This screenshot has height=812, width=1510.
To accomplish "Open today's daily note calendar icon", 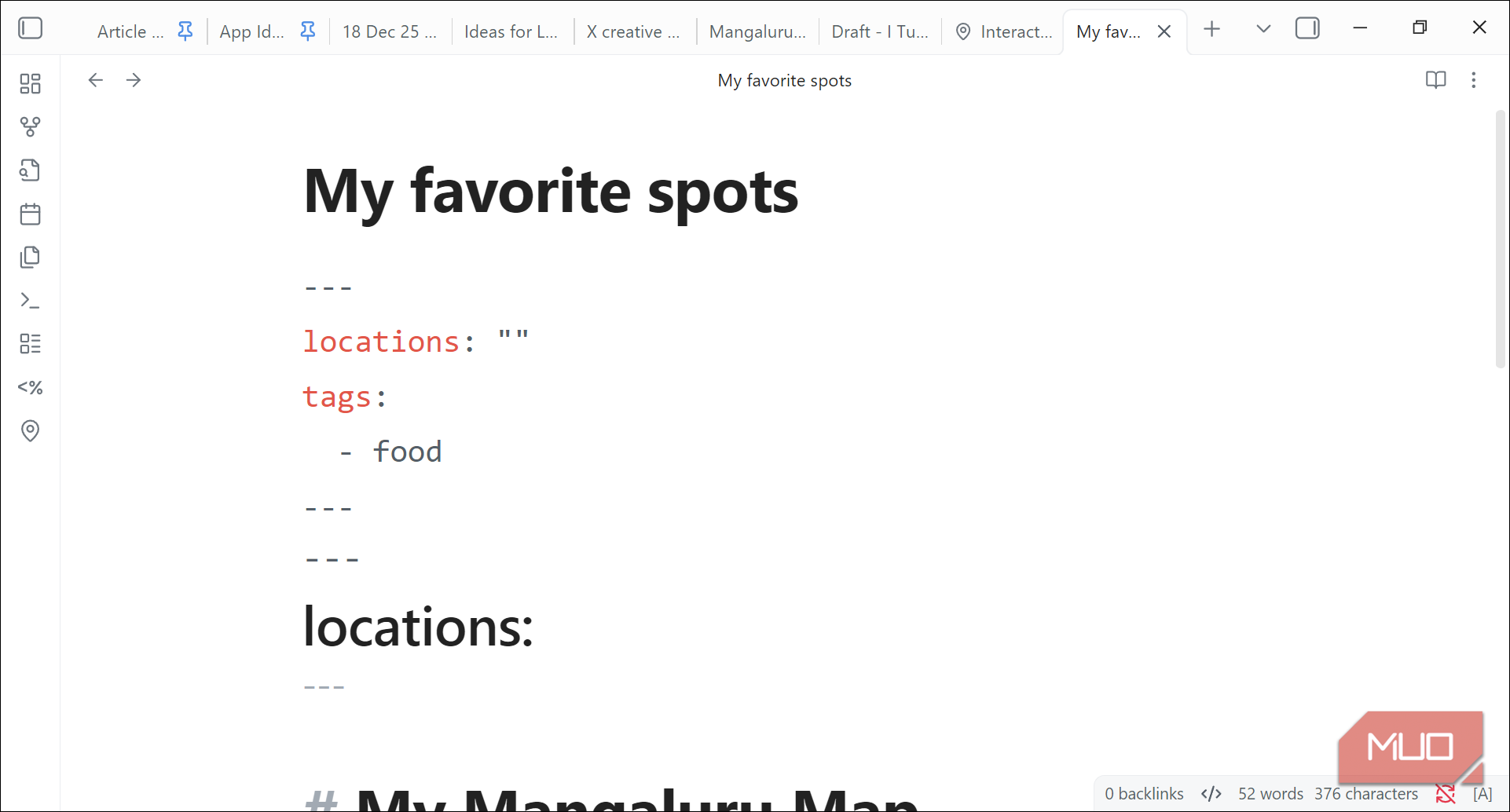I will point(30,214).
